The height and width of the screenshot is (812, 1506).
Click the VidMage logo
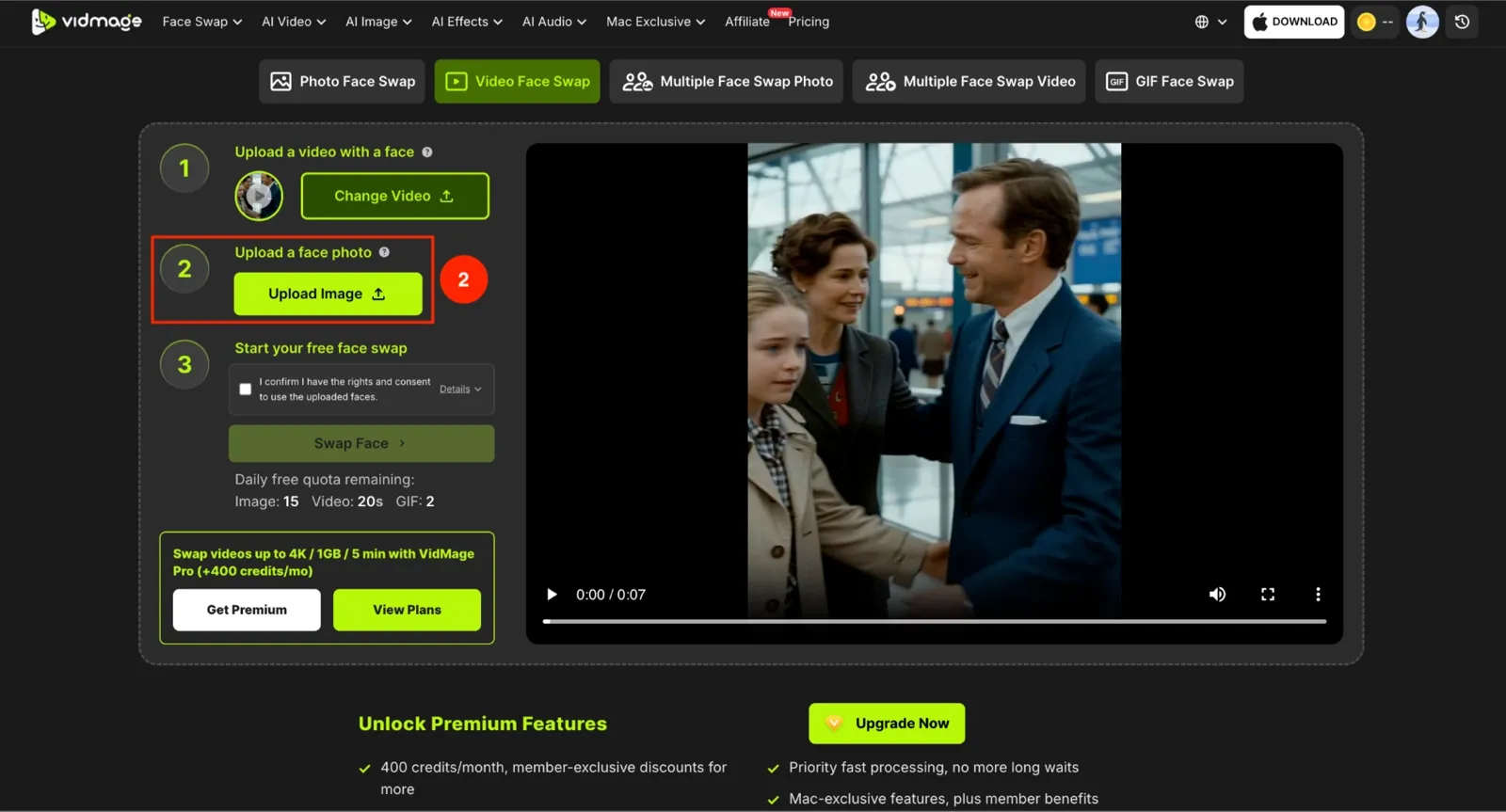tap(87, 21)
